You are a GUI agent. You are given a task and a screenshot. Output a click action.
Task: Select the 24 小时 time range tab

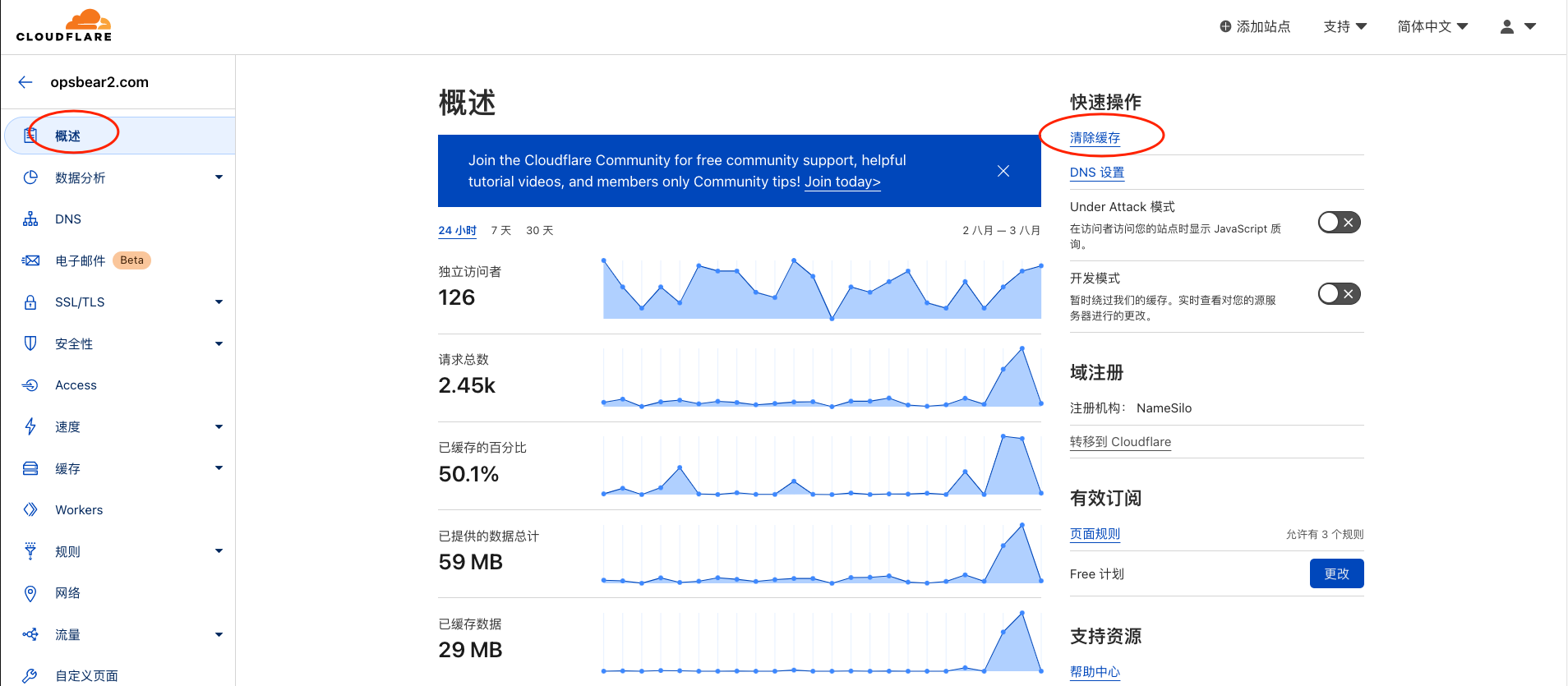pyautogui.click(x=457, y=231)
